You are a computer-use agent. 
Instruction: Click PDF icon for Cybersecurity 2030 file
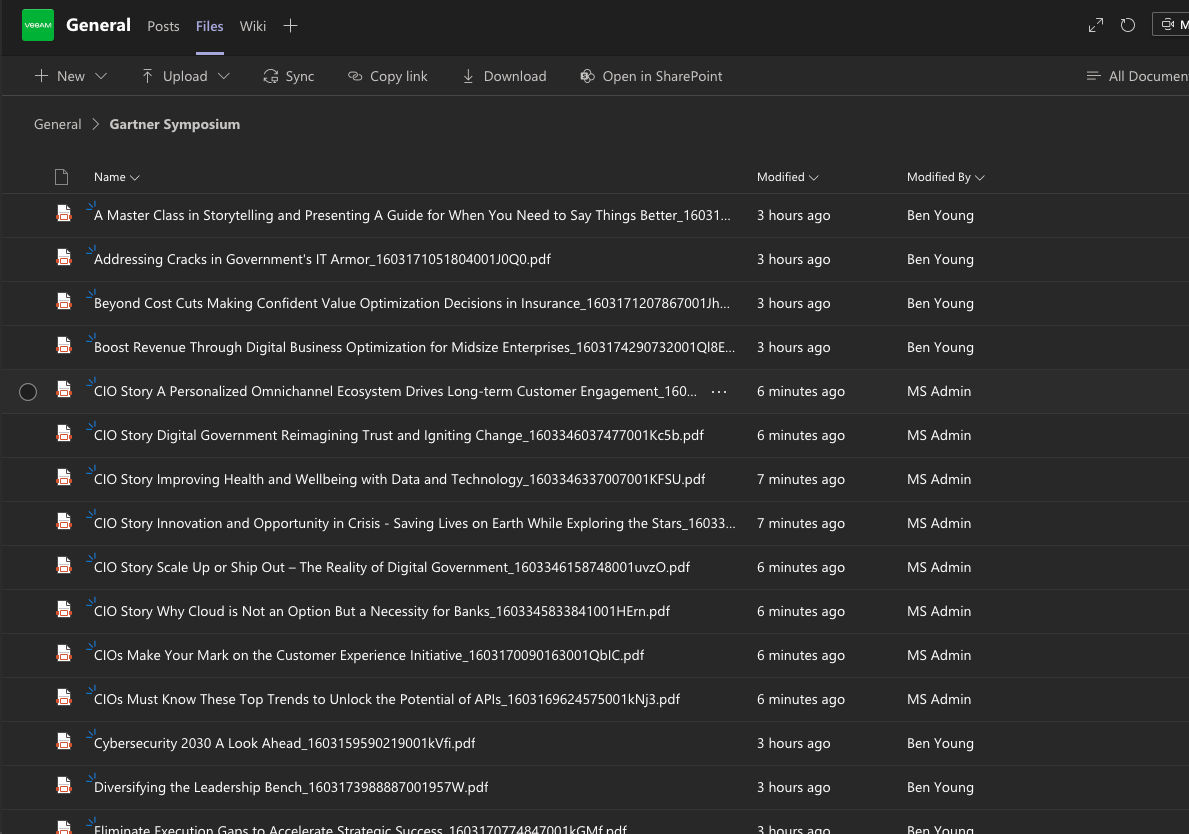pos(64,742)
